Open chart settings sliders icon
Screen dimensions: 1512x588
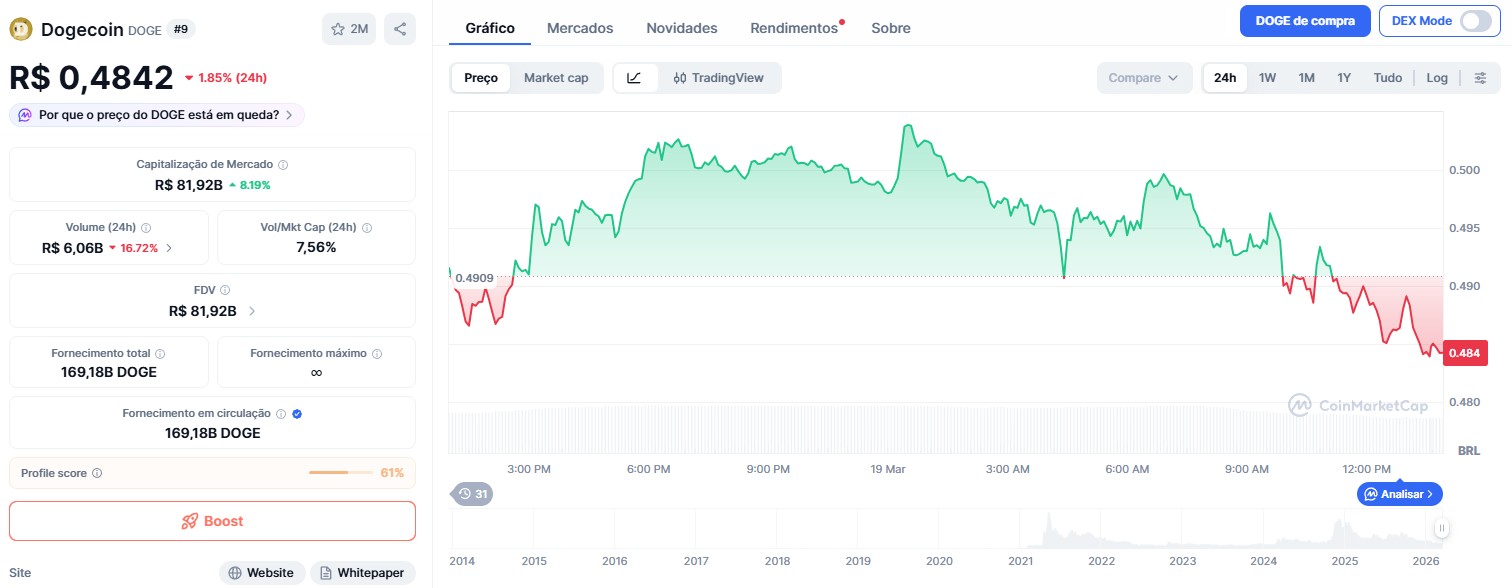pos(1481,78)
